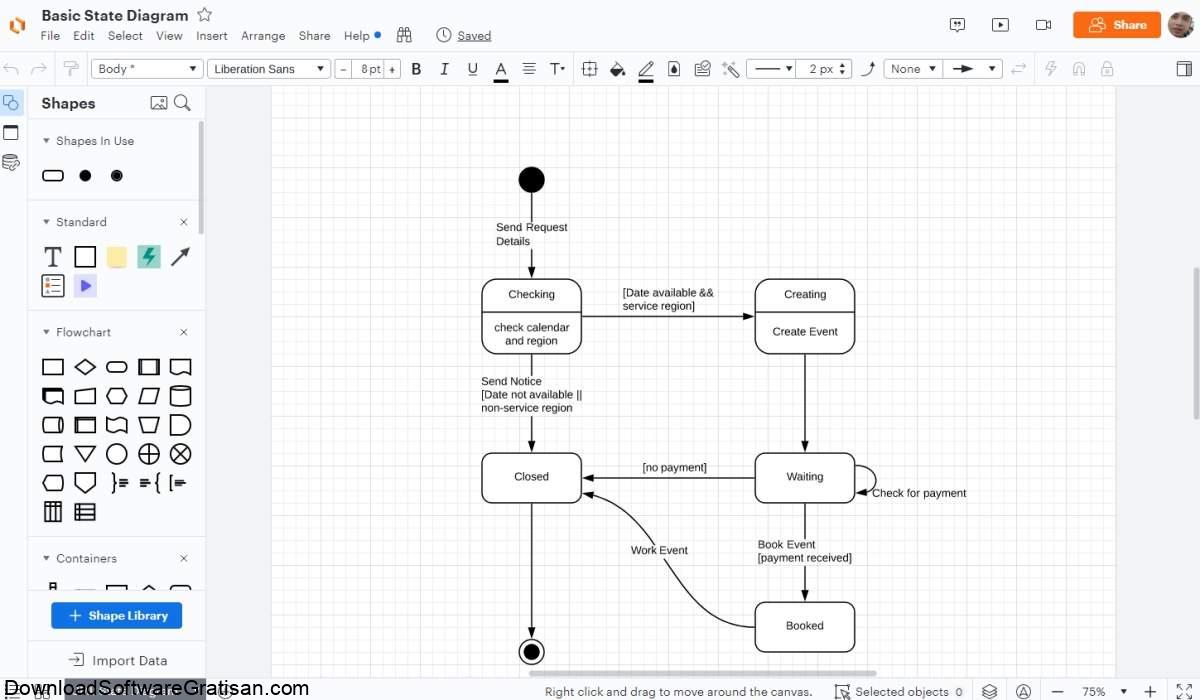Open the zoom level 75% dropdown
1200x700 pixels.
[1104, 691]
